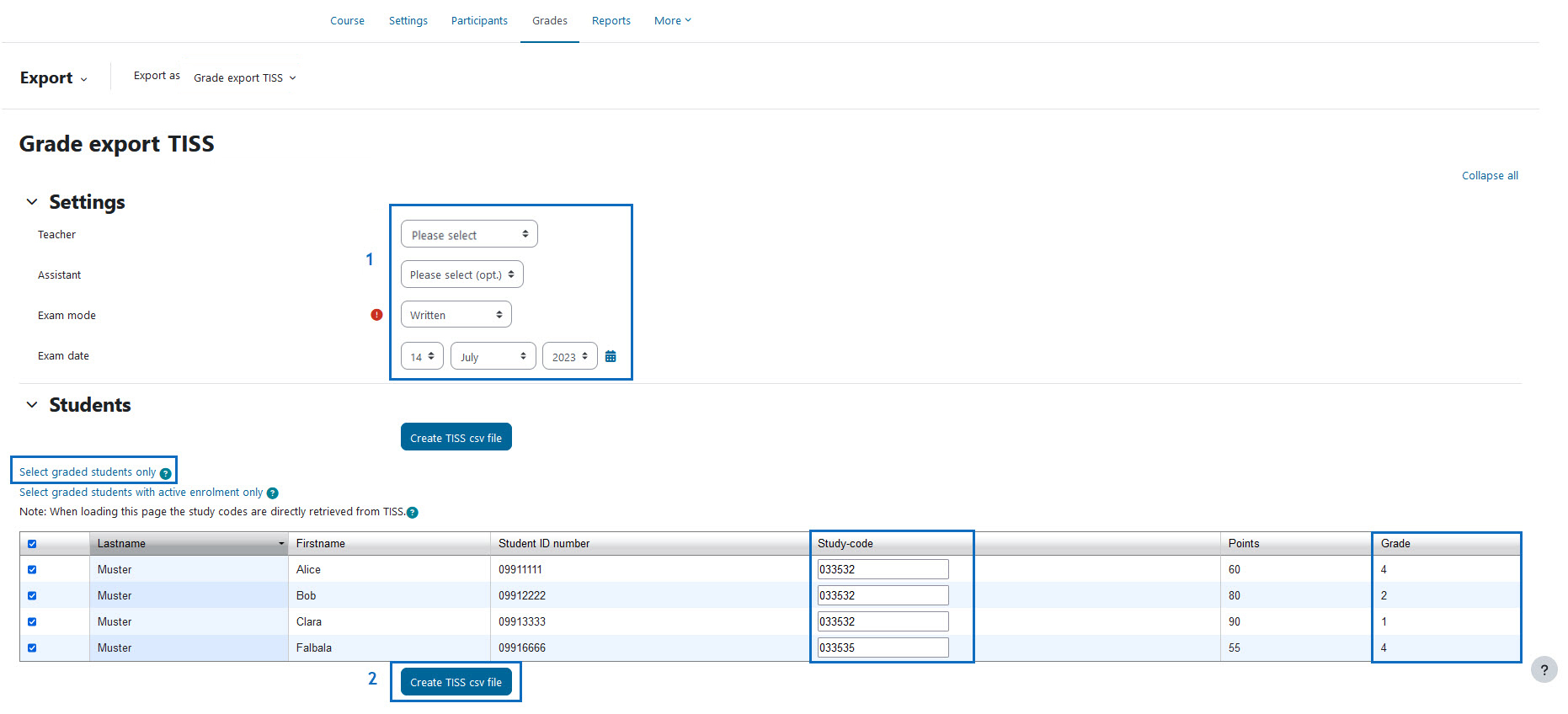Click grade value 1 in Clara's row

[1384, 622]
